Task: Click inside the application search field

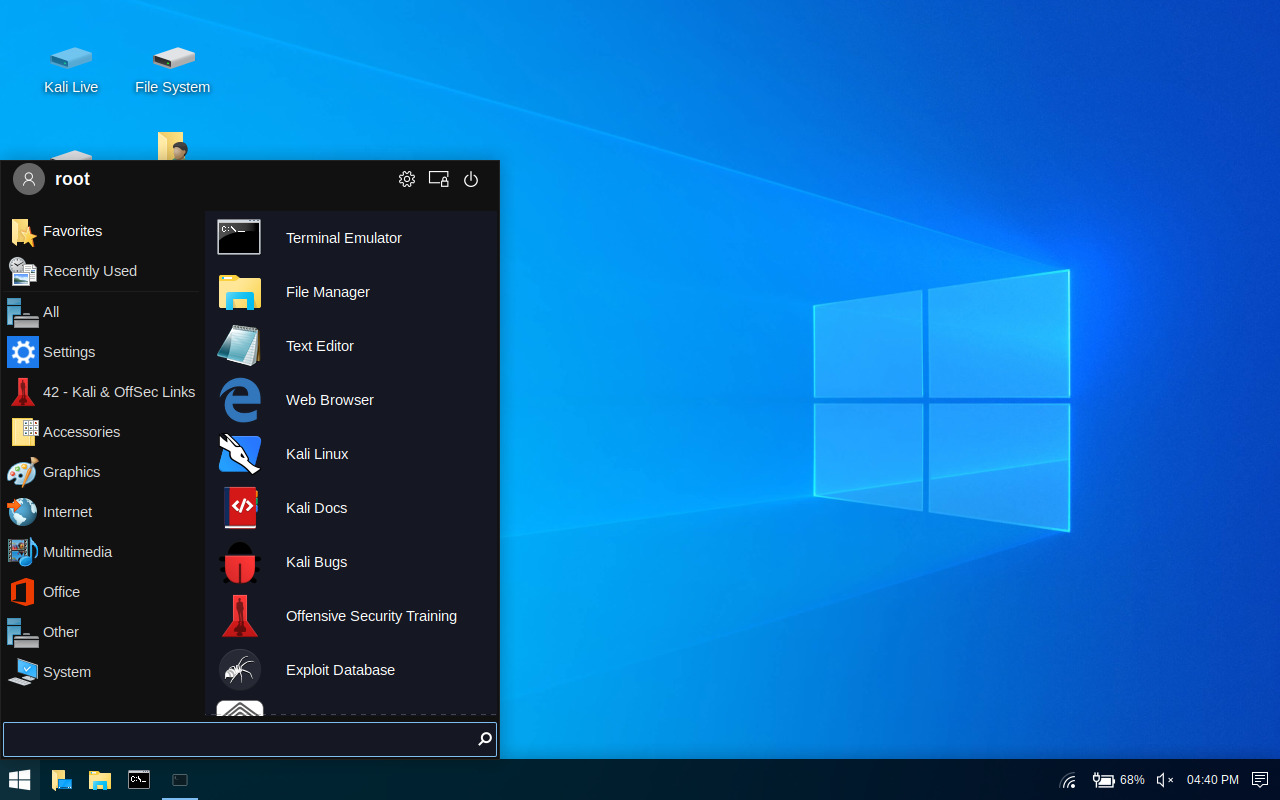Action: (240, 739)
